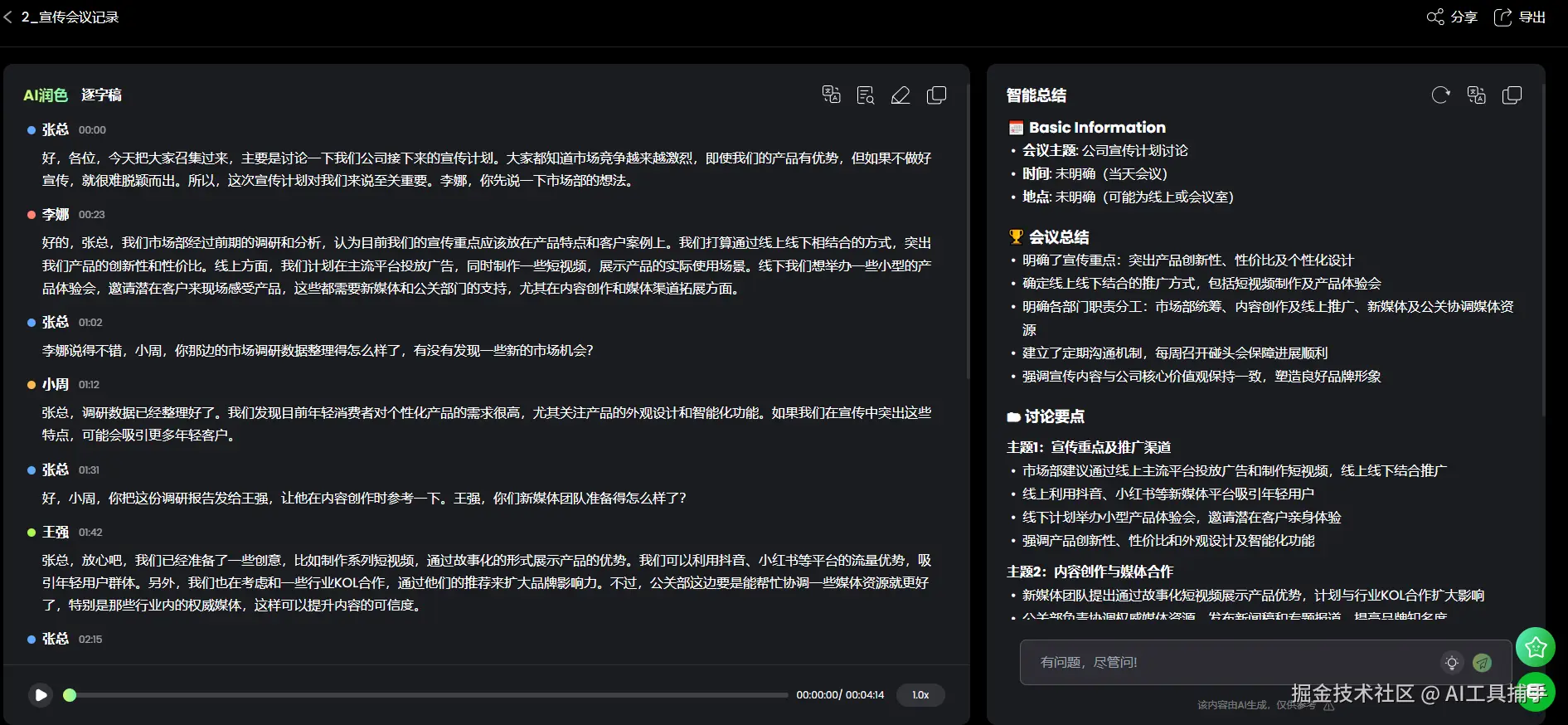1568x725 pixels.
Task: Click the document title 2_宣传会议记录
Action: coord(70,17)
